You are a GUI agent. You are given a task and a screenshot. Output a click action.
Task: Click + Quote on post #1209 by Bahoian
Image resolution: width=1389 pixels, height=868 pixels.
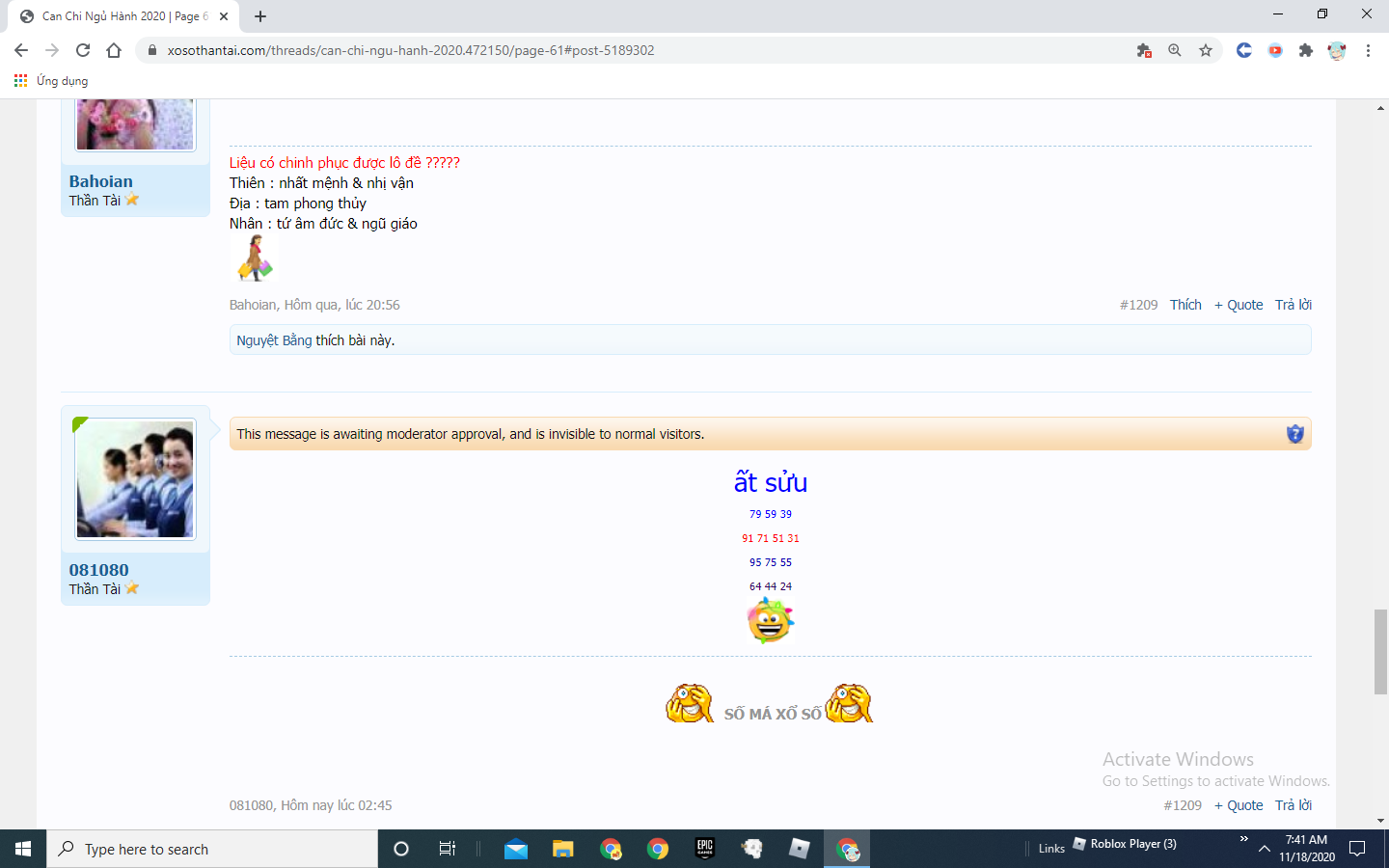(x=1239, y=305)
